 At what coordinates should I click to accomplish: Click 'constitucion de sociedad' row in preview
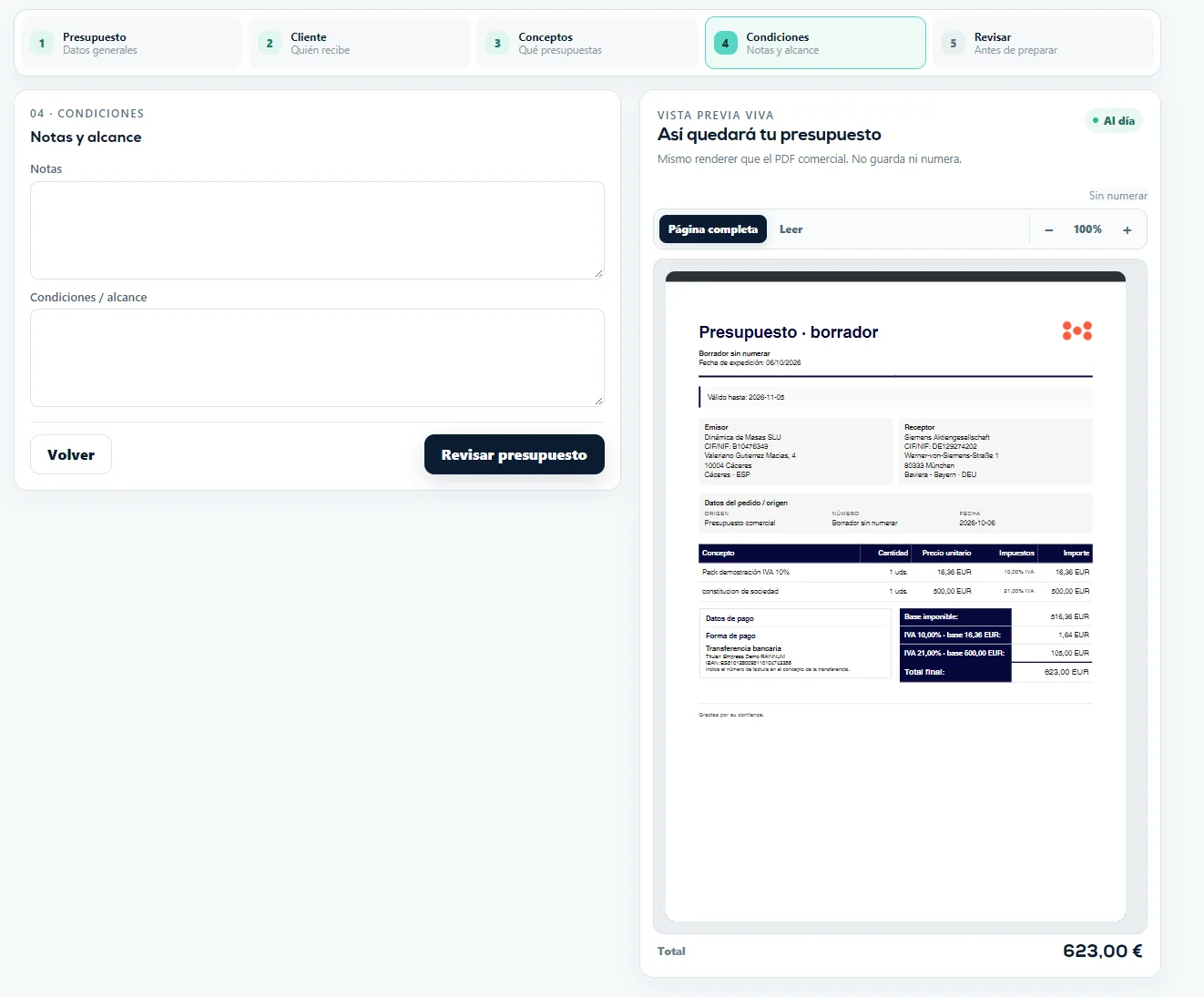895,592
